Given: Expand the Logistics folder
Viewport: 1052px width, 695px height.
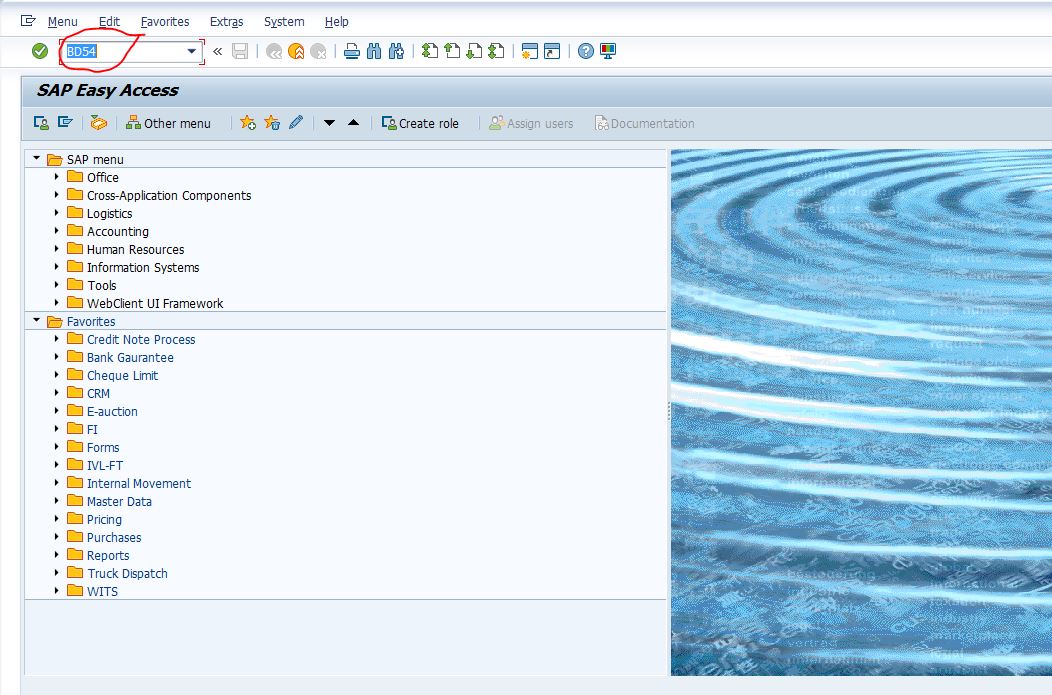Looking at the screenshot, I should coord(57,213).
